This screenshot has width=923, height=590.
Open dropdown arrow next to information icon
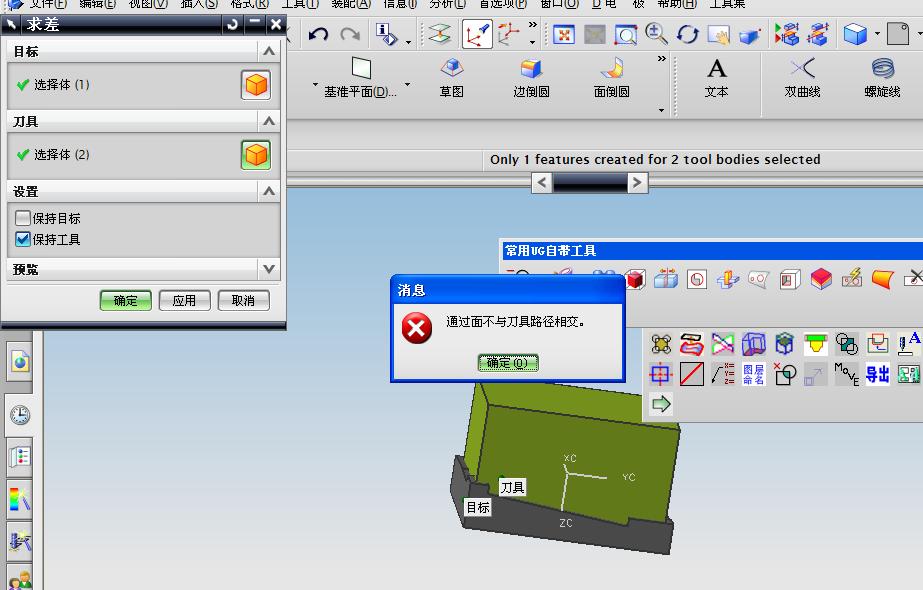coord(408,42)
